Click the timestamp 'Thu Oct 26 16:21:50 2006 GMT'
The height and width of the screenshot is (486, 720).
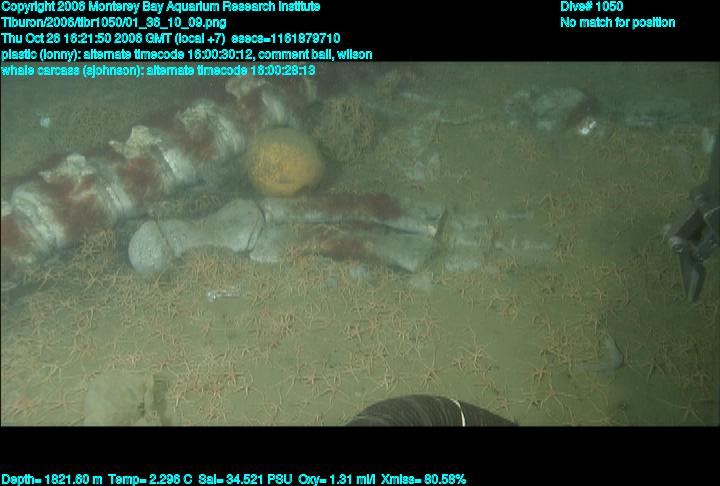coord(86,38)
